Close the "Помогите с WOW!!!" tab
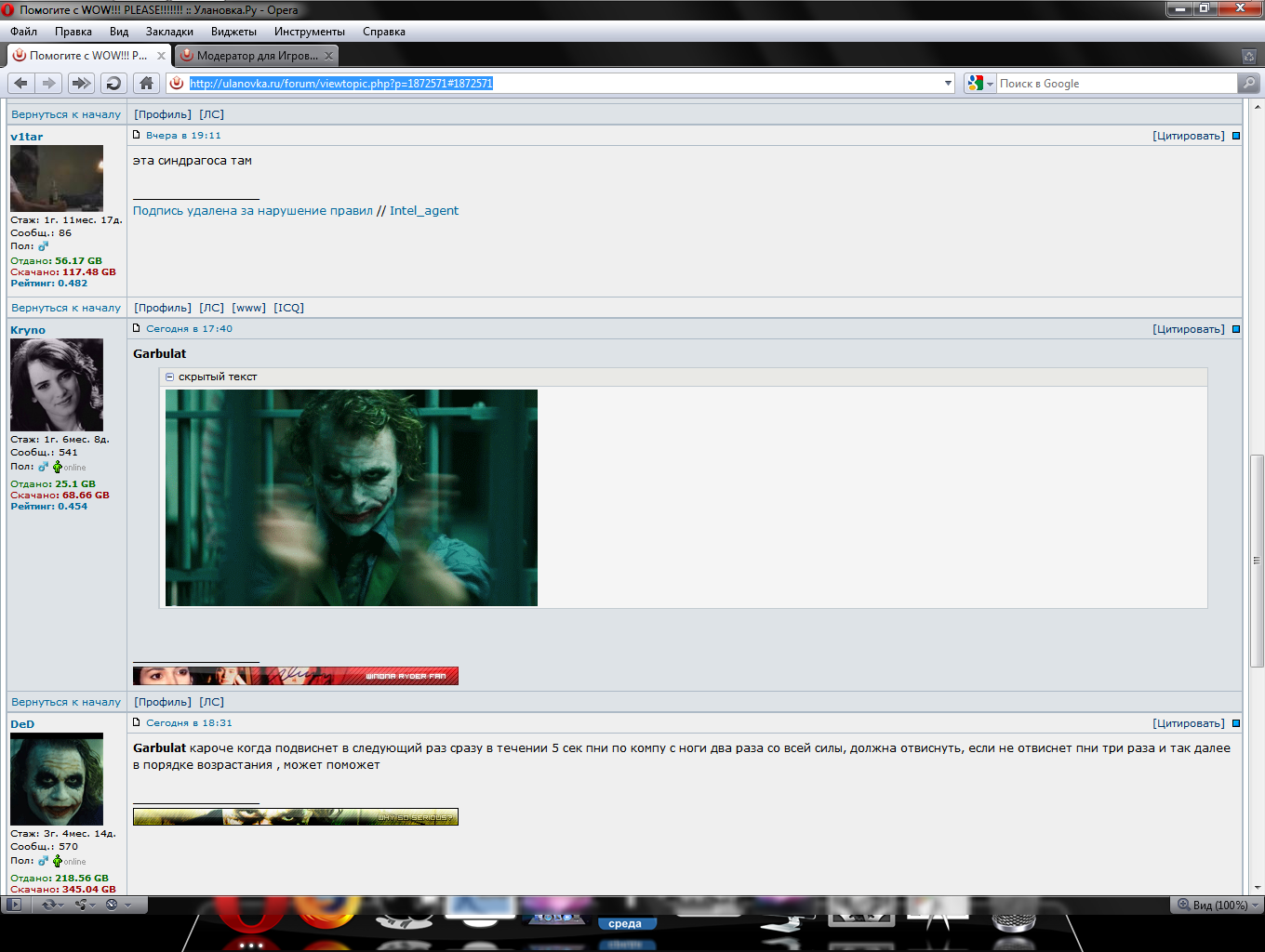Screen dimensions: 1265x952 point(161,56)
